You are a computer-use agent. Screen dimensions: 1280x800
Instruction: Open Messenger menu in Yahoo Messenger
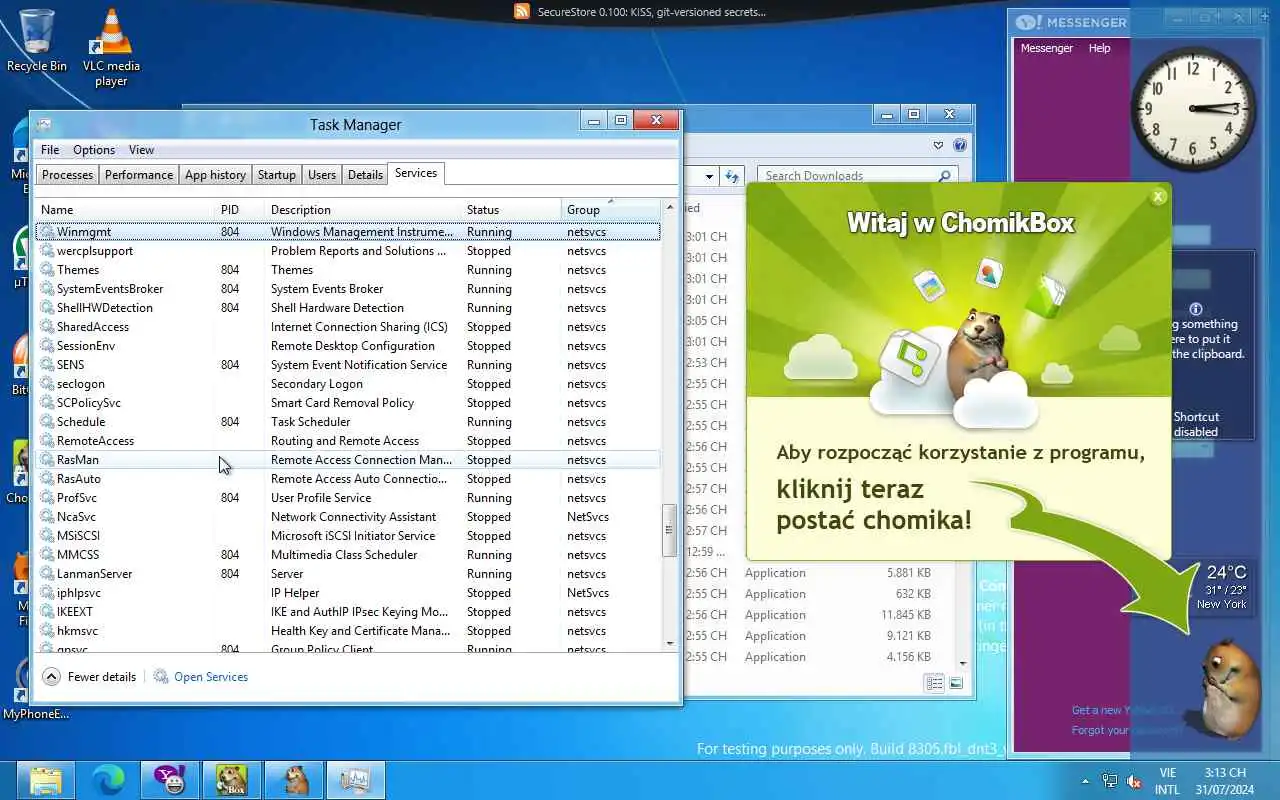tap(1046, 48)
